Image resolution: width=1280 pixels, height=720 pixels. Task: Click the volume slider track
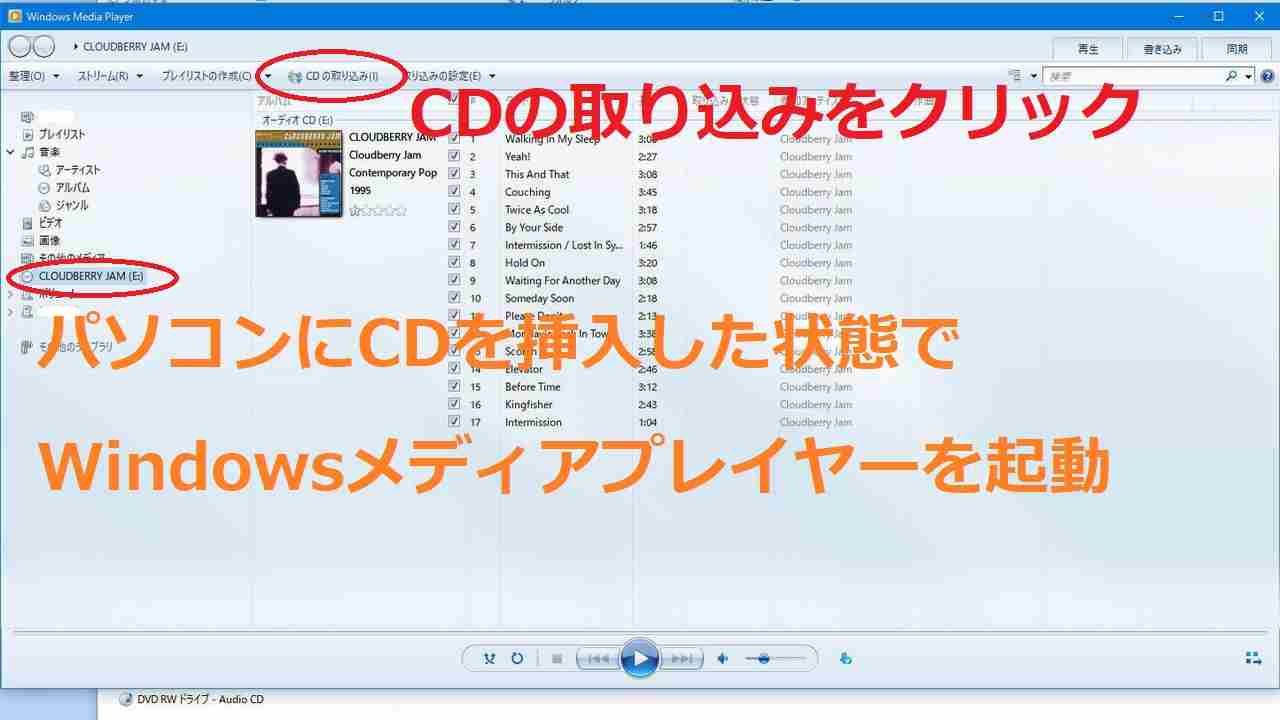(776, 659)
